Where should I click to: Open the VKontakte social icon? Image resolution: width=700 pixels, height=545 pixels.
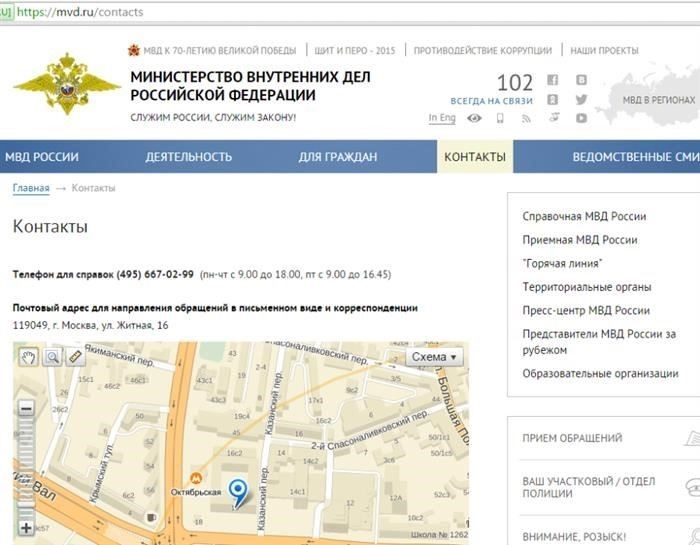[581, 80]
